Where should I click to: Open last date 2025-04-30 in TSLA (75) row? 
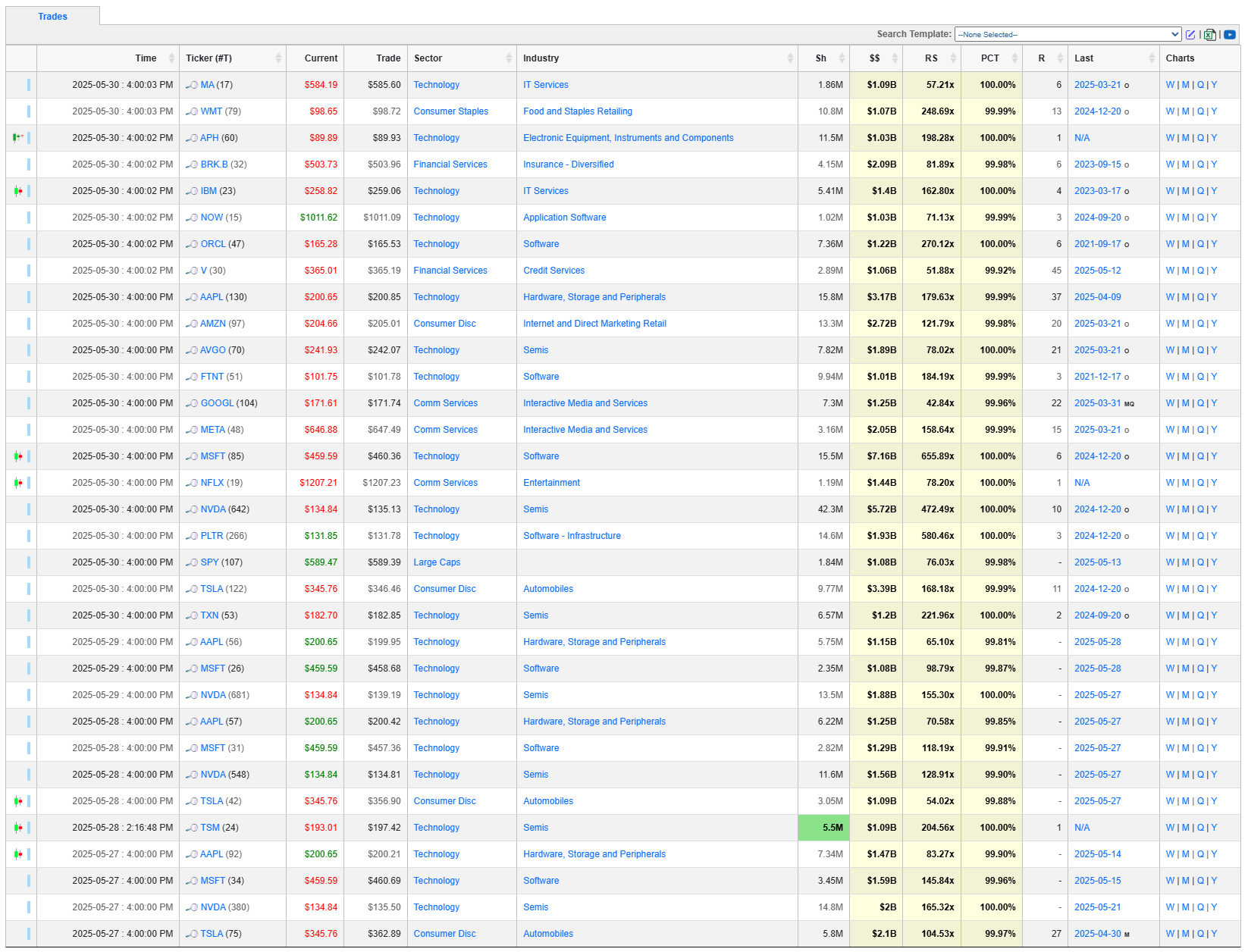click(1097, 934)
